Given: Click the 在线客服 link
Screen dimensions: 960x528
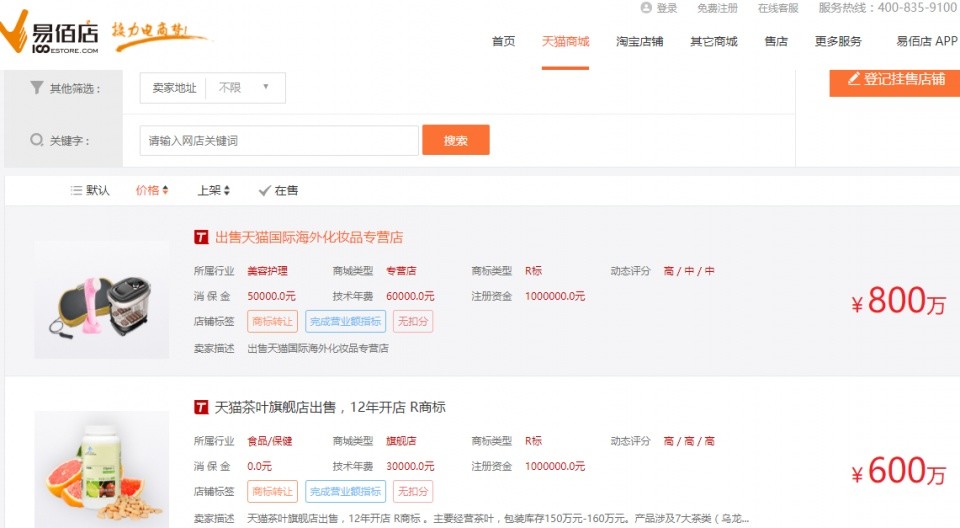Looking at the screenshot, I should click(778, 8).
